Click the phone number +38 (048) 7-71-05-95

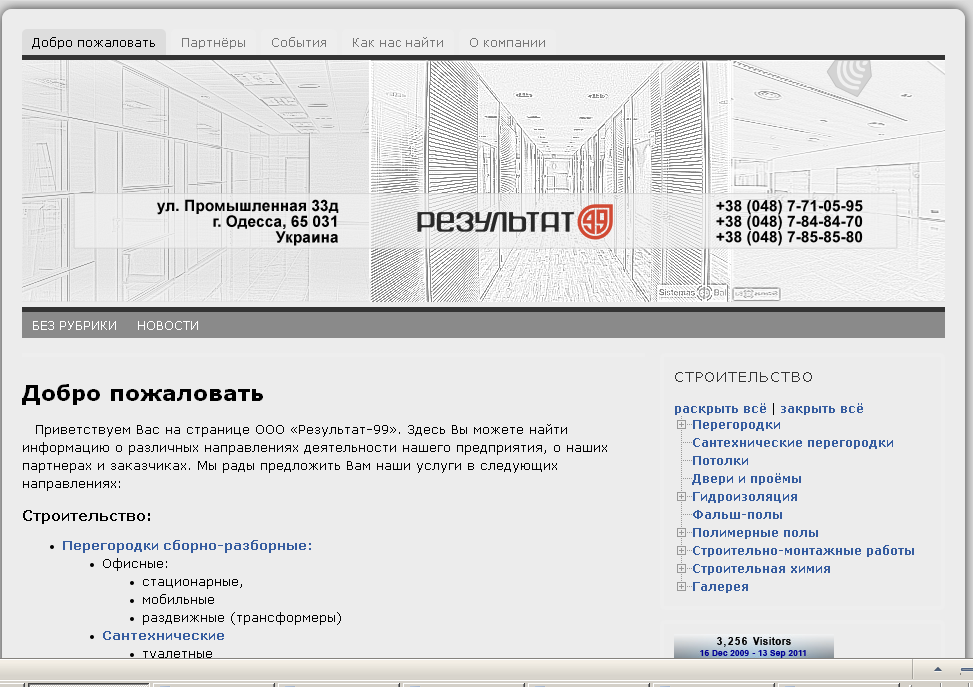click(x=789, y=206)
